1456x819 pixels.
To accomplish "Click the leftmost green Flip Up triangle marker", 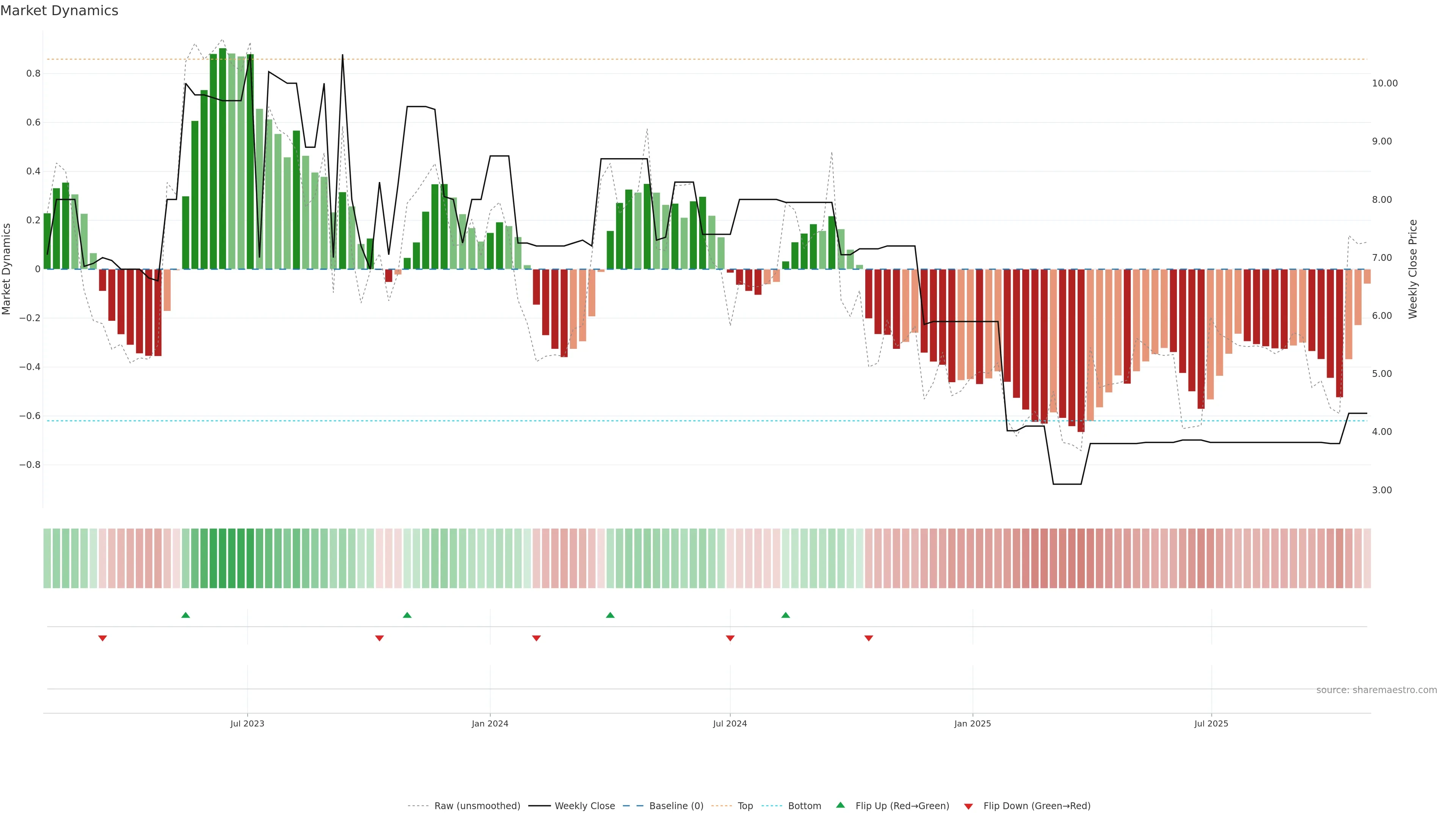I will [185, 615].
